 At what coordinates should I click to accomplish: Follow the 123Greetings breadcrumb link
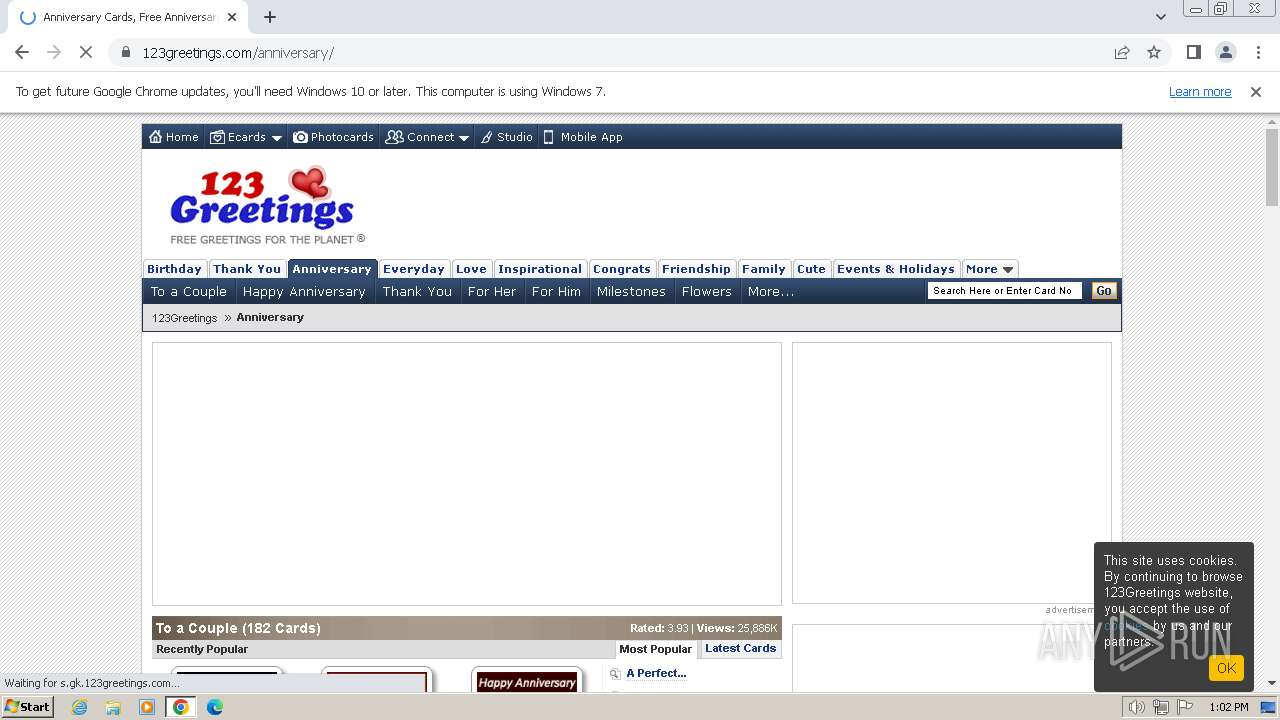[x=185, y=318]
